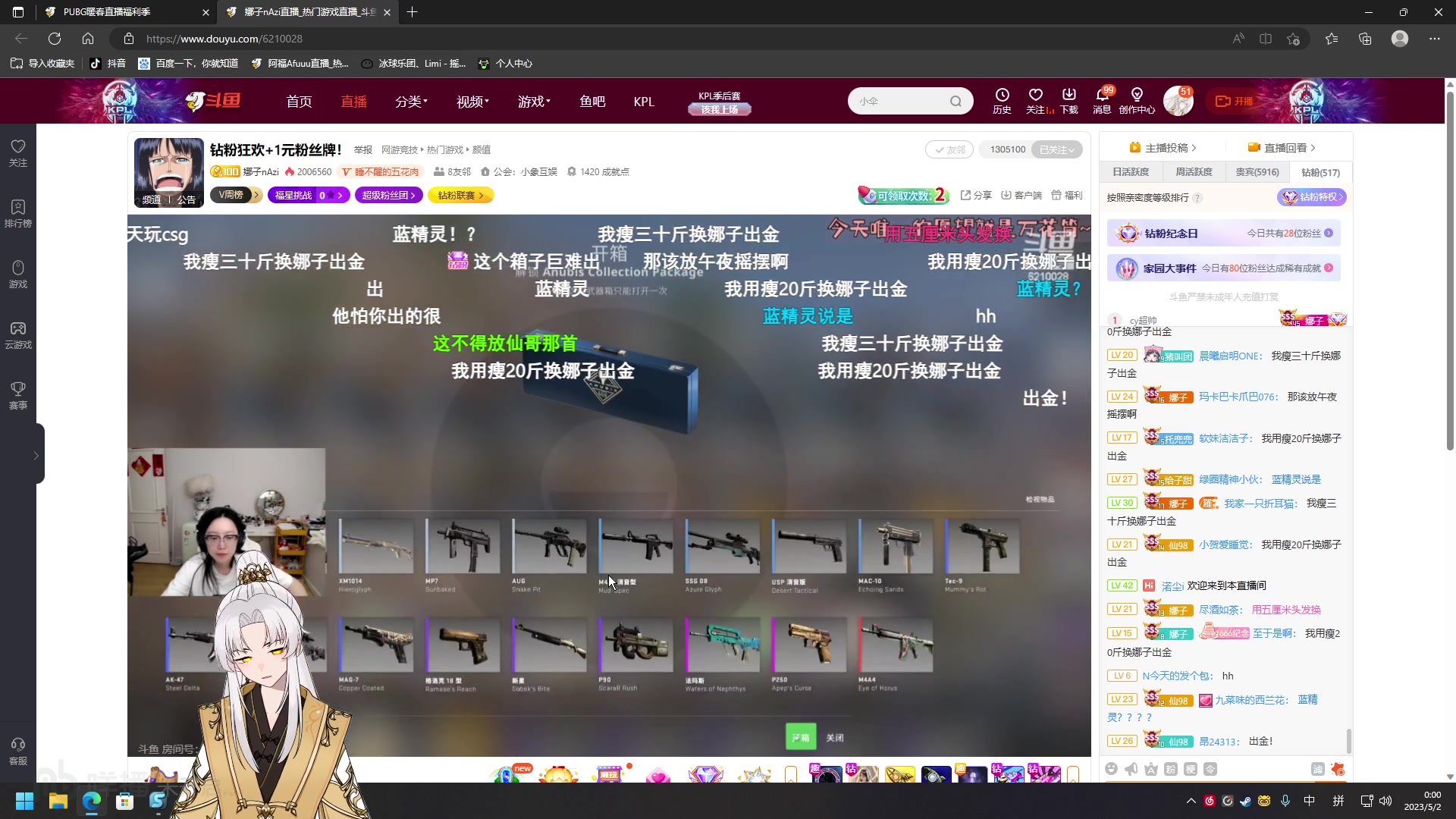Expand 直播回看 section
The image size is (1456, 819).
[x=1282, y=148]
